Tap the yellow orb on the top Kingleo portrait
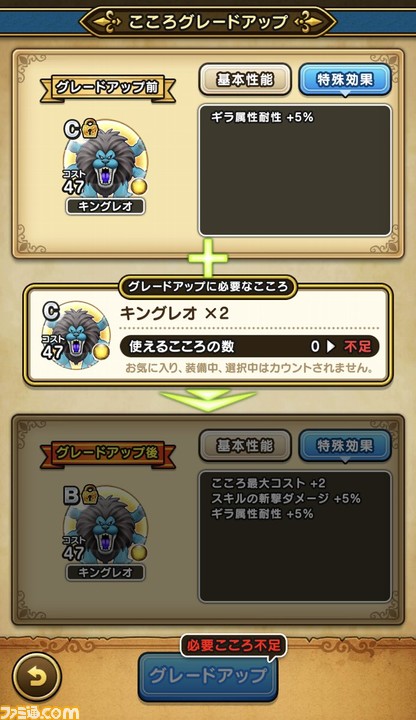416x720 pixels. pyautogui.click(x=138, y=186)
